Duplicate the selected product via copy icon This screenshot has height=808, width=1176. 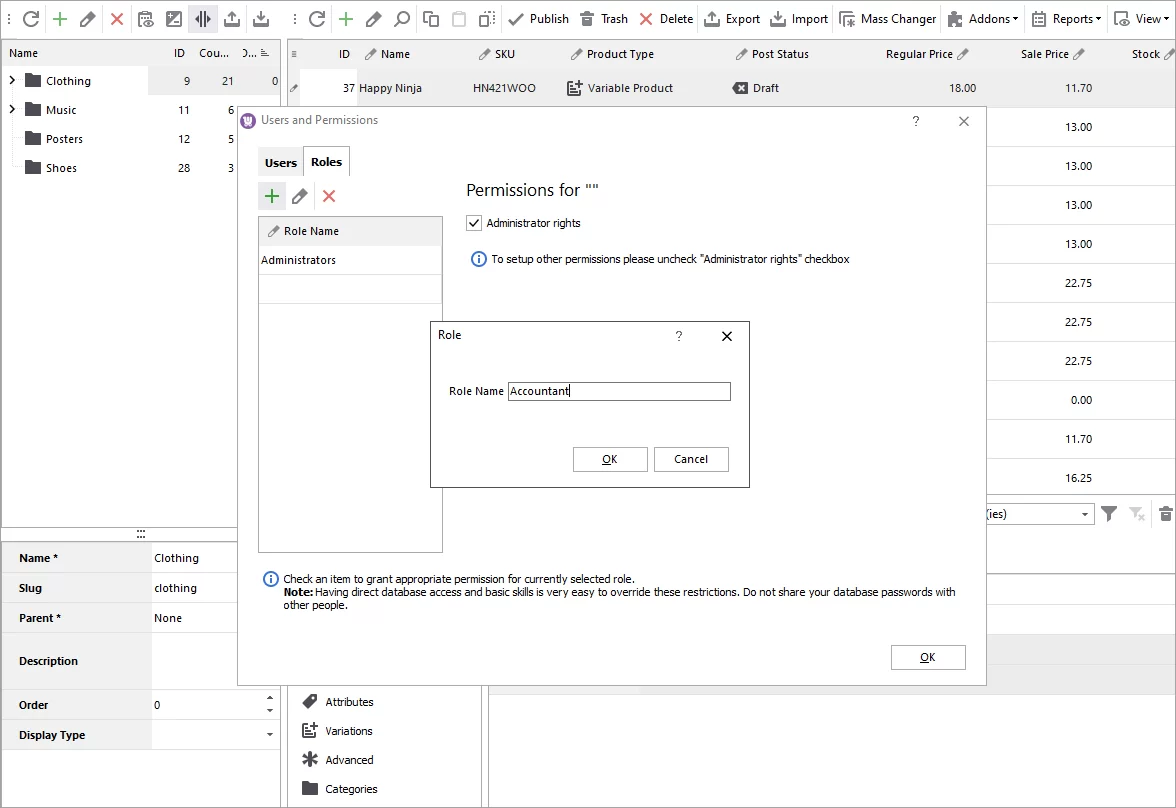point(431,18)
